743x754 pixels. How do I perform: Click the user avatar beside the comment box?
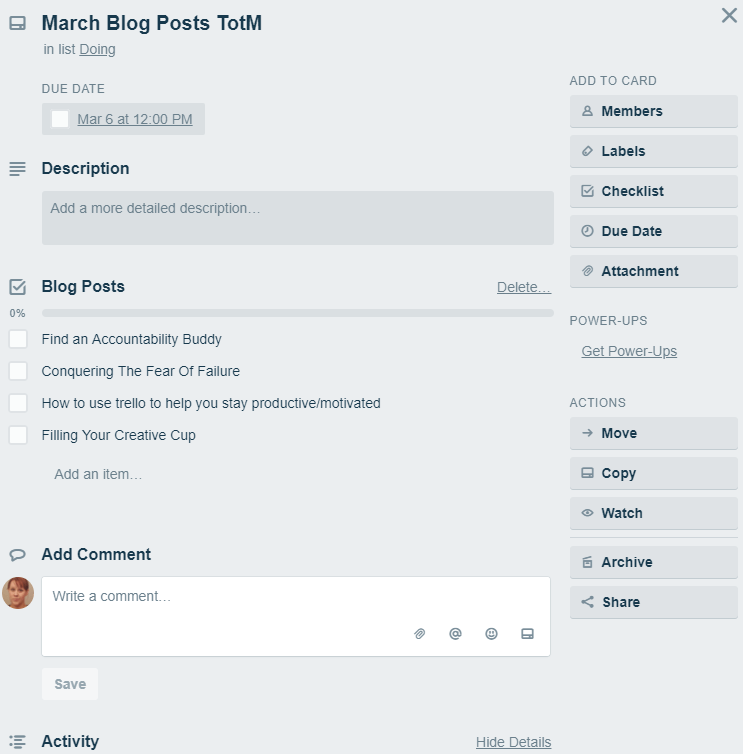pyautogui.click(x=18, y=593)
